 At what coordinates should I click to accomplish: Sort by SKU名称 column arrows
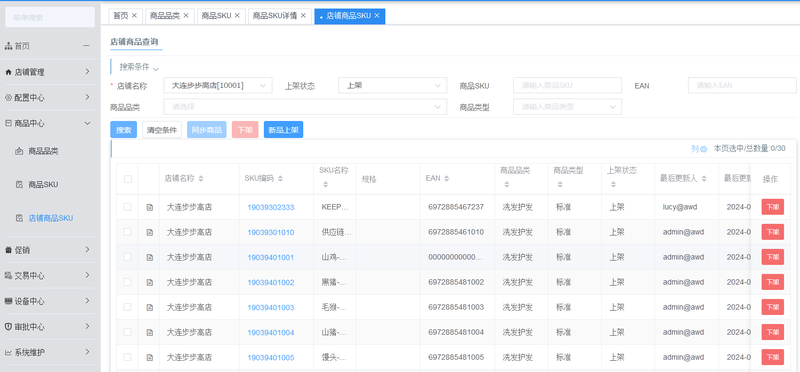(x=325, y=184)
